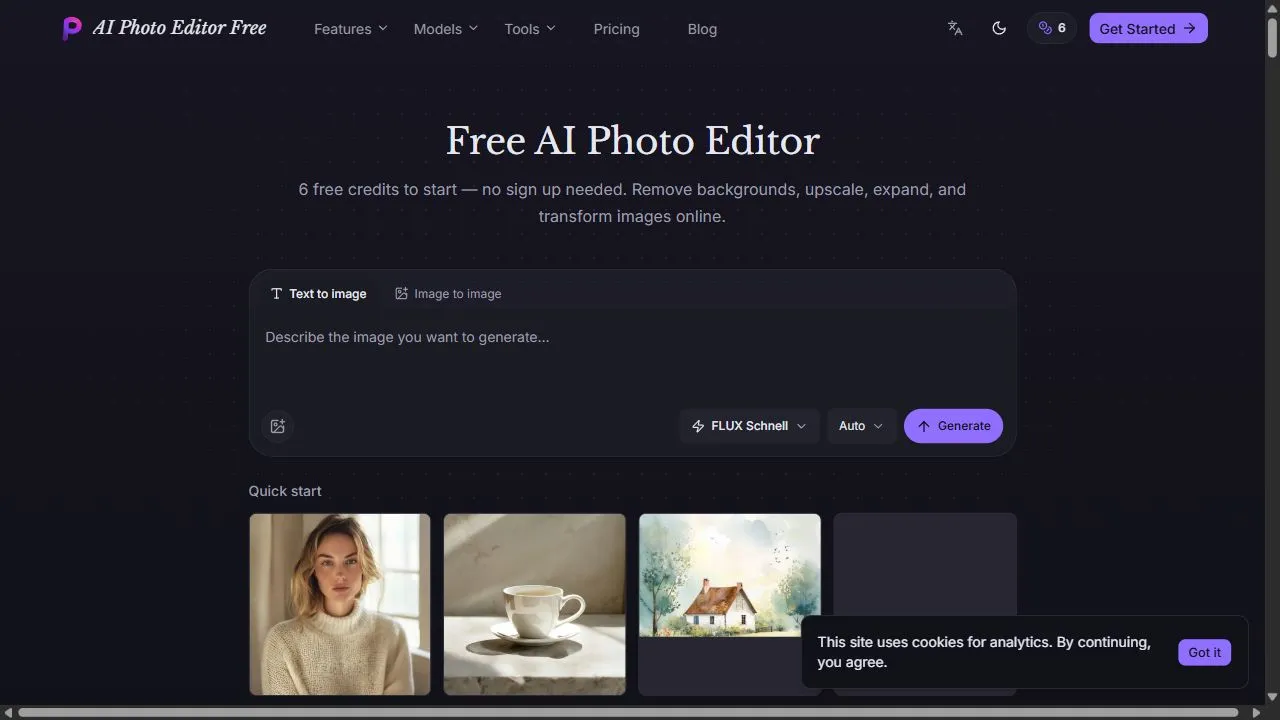Toggle dark mode moon icon
Viewport: 1280px width, 720px height.
[x=999, y=28]
